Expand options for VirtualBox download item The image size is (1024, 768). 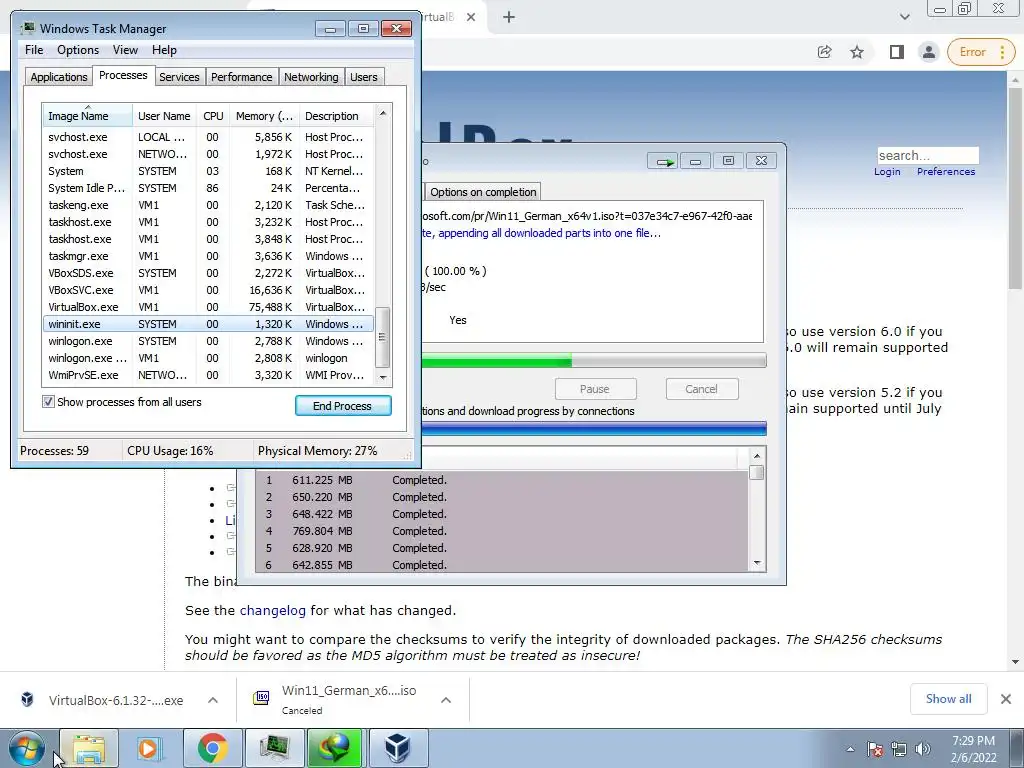click(x=213, y=700)
